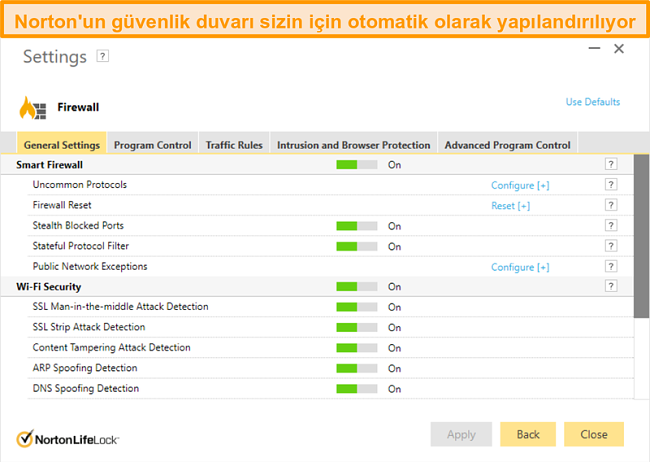Click the help icon beside Settings title
The image size is (650, 462).
tap(102, 57)
